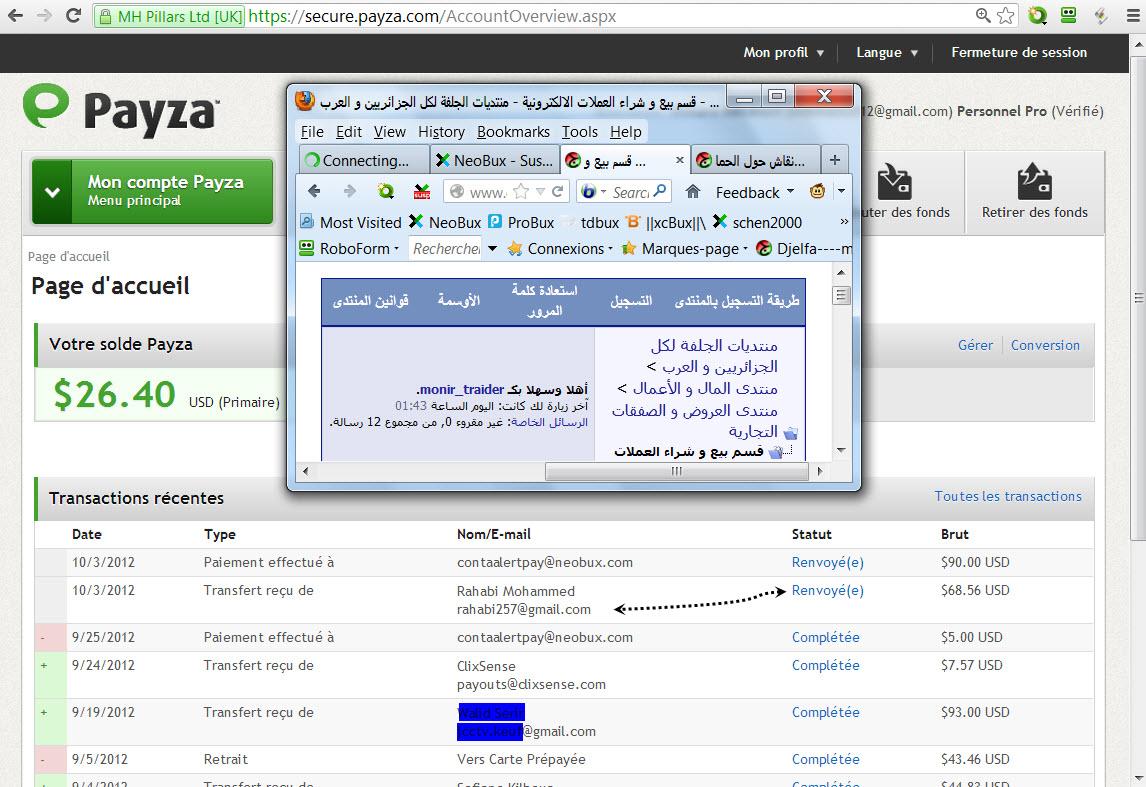
Task: Expand the Mon compte Payza main menu
Action: pos(152,191)
